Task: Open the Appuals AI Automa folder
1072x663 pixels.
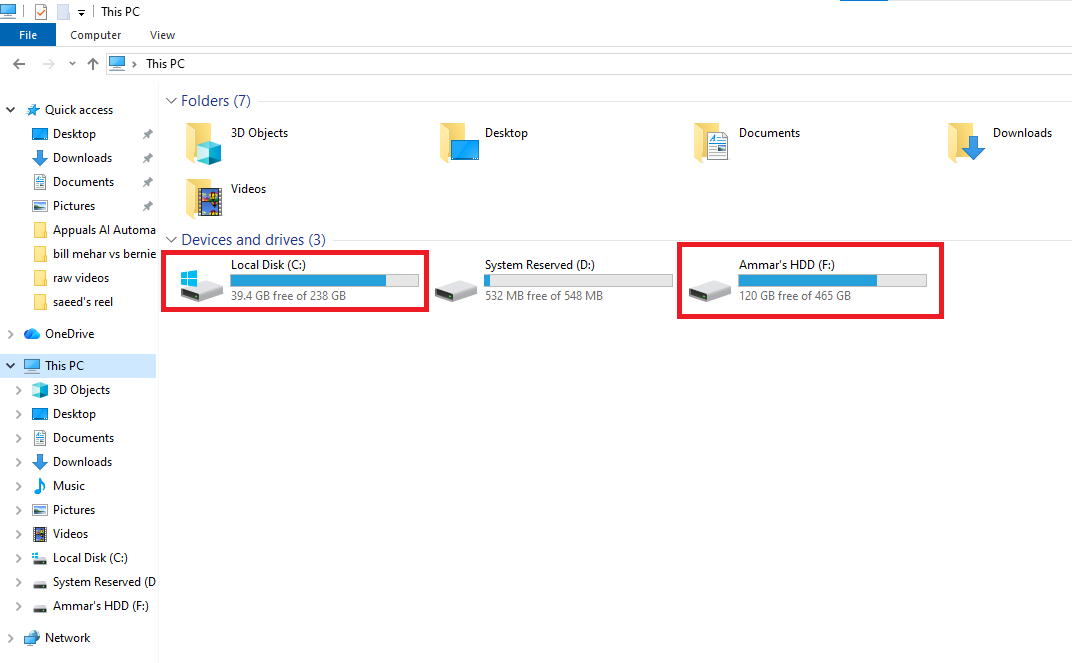Action: point(104,230)
